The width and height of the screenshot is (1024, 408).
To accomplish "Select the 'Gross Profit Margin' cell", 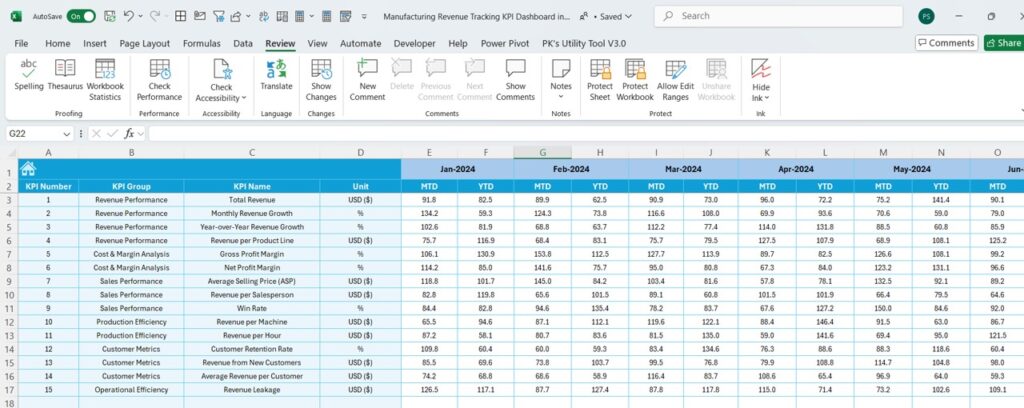I will click(x=252, y=254).
